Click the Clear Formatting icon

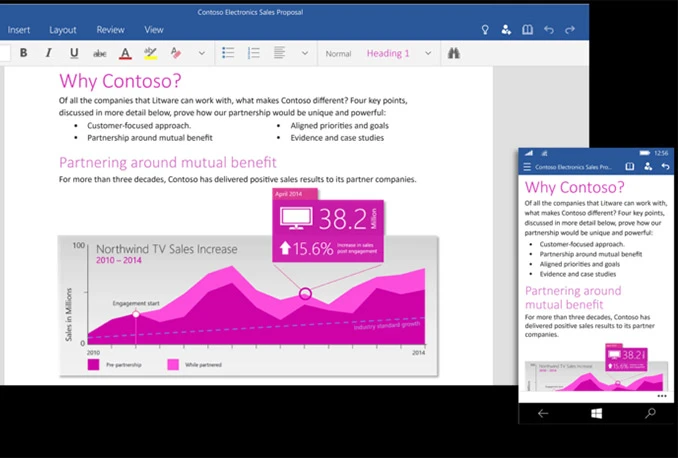[x=176, y=53]
